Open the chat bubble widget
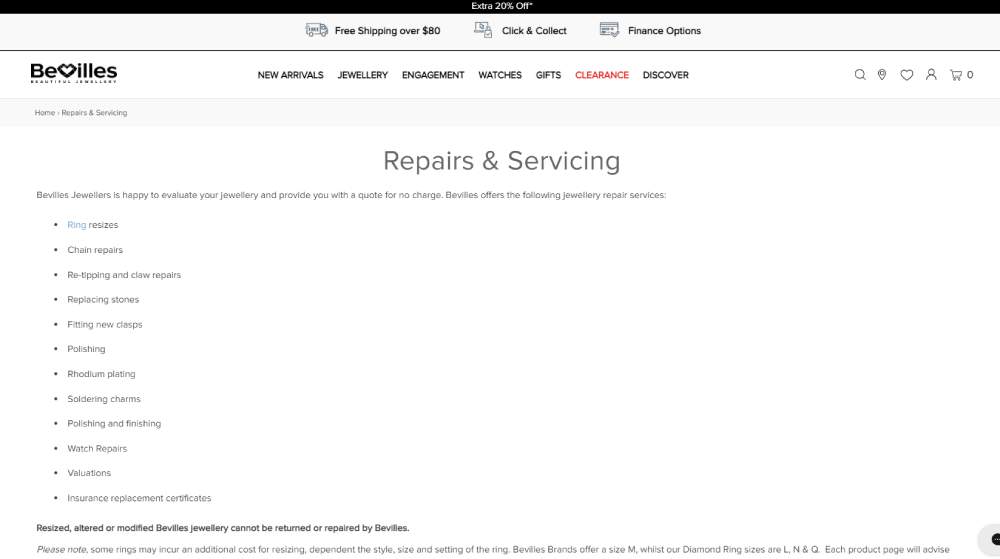Screen dimensions: 1000x559 click(992, 539)
